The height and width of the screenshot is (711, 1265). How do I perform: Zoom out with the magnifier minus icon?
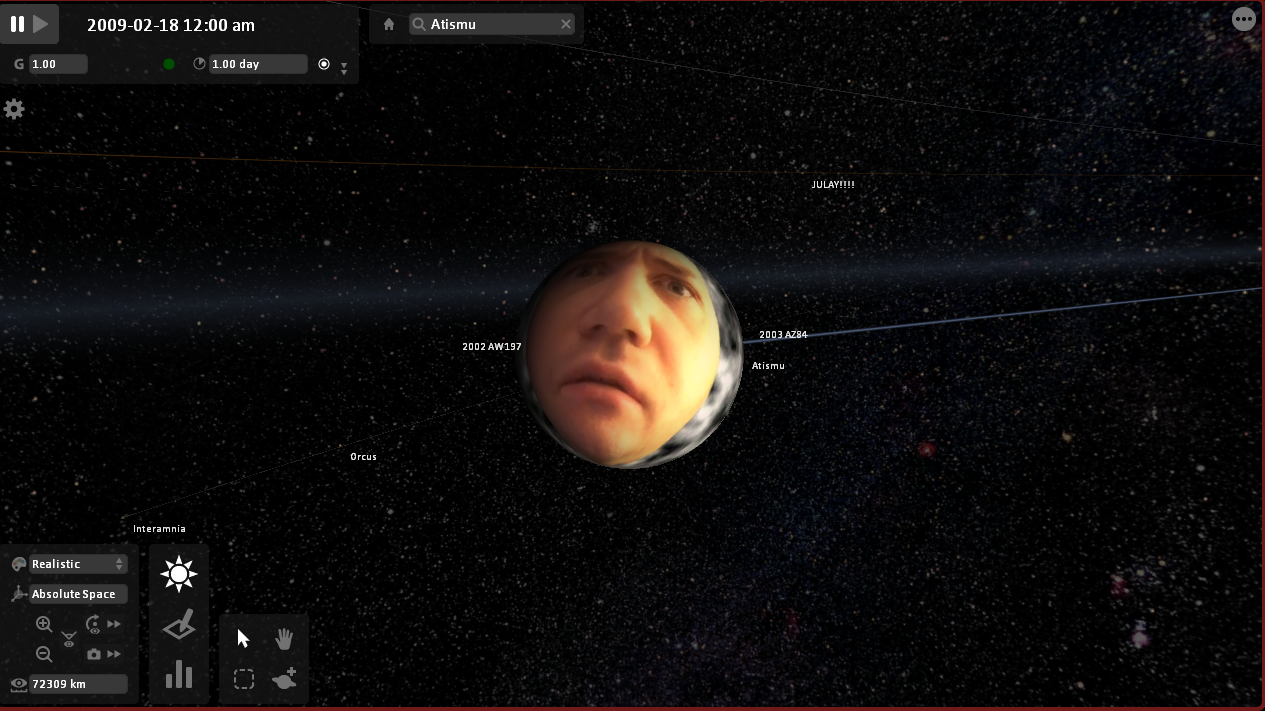[x=43, y=654]
